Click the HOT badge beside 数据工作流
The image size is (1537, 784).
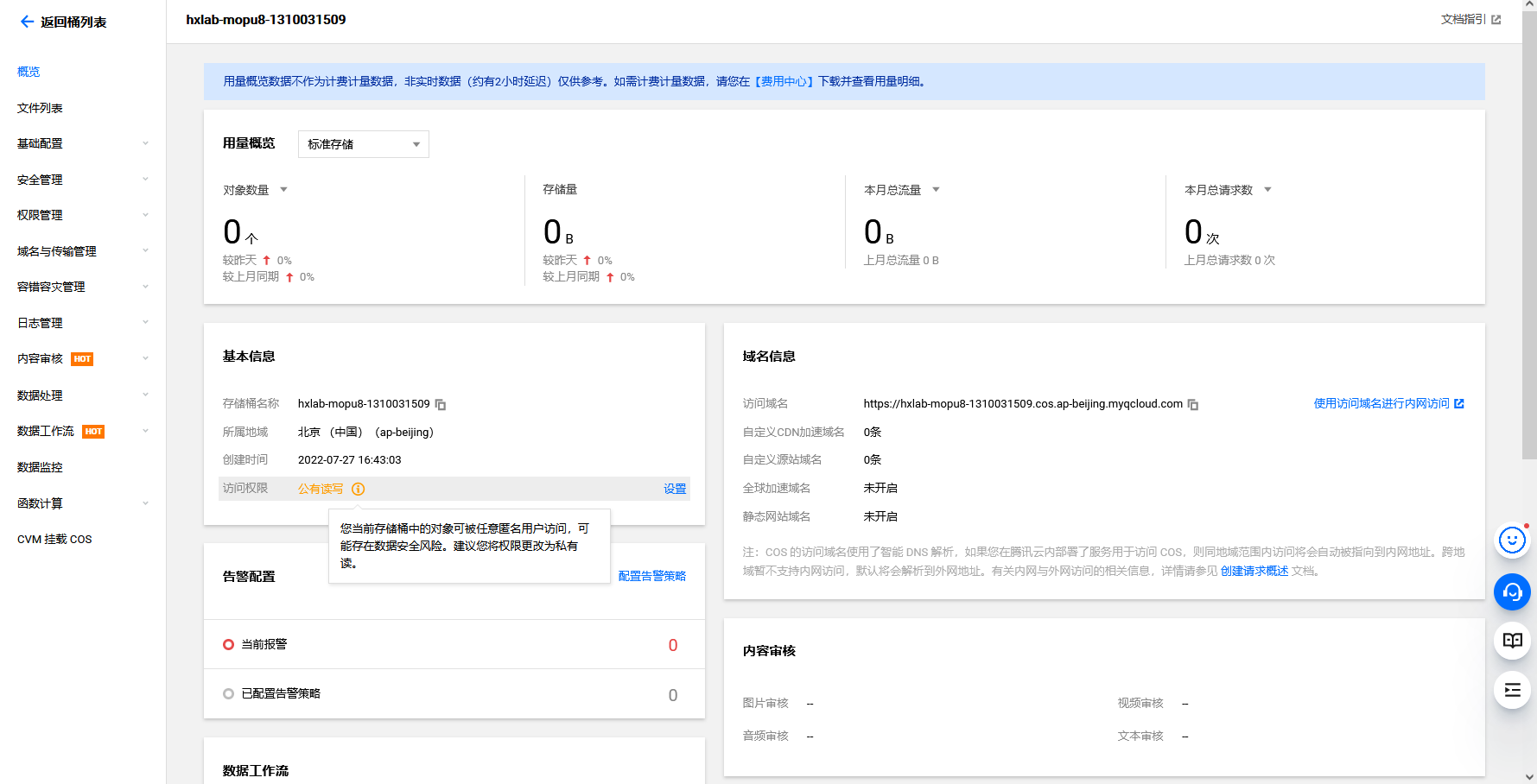93,432
